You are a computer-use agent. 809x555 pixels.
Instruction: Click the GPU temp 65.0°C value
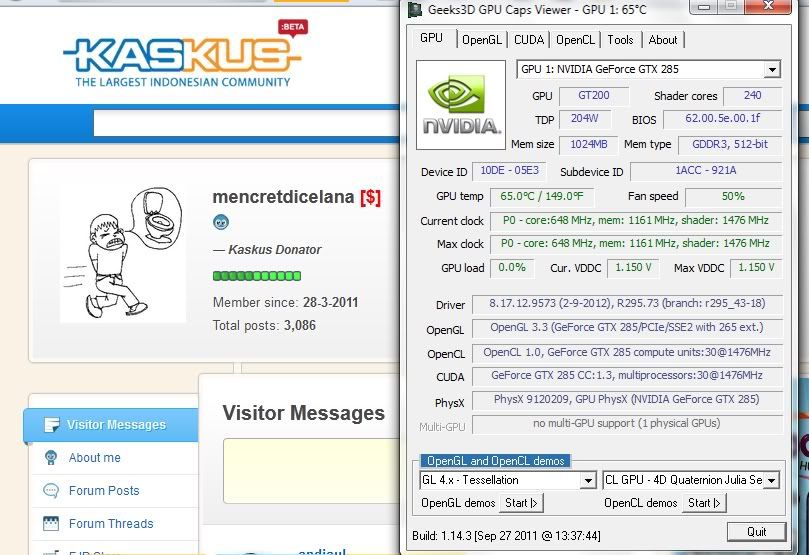[541, 197]
